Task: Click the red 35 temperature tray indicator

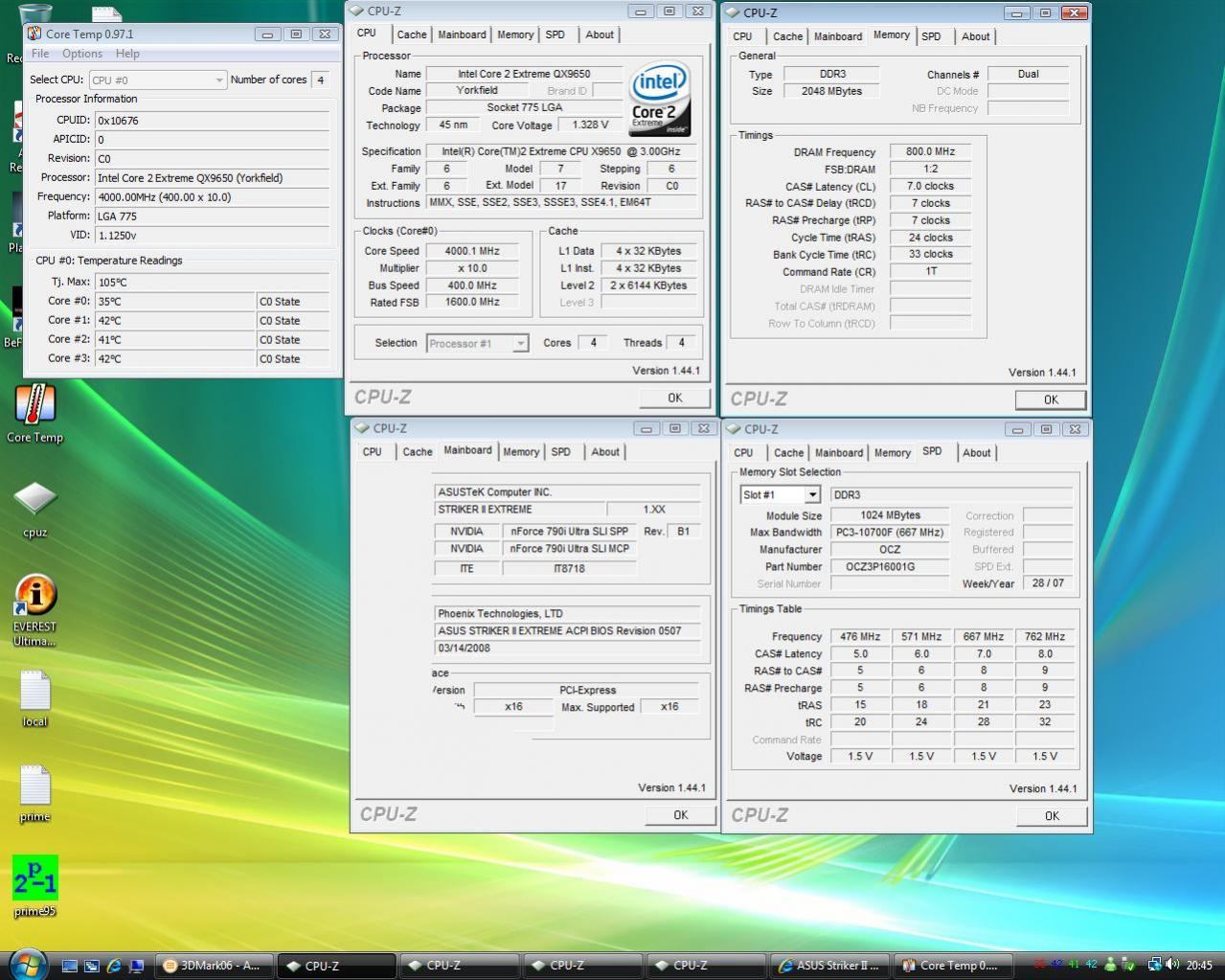Action: pyautogui.click(x=1040, y=965)
